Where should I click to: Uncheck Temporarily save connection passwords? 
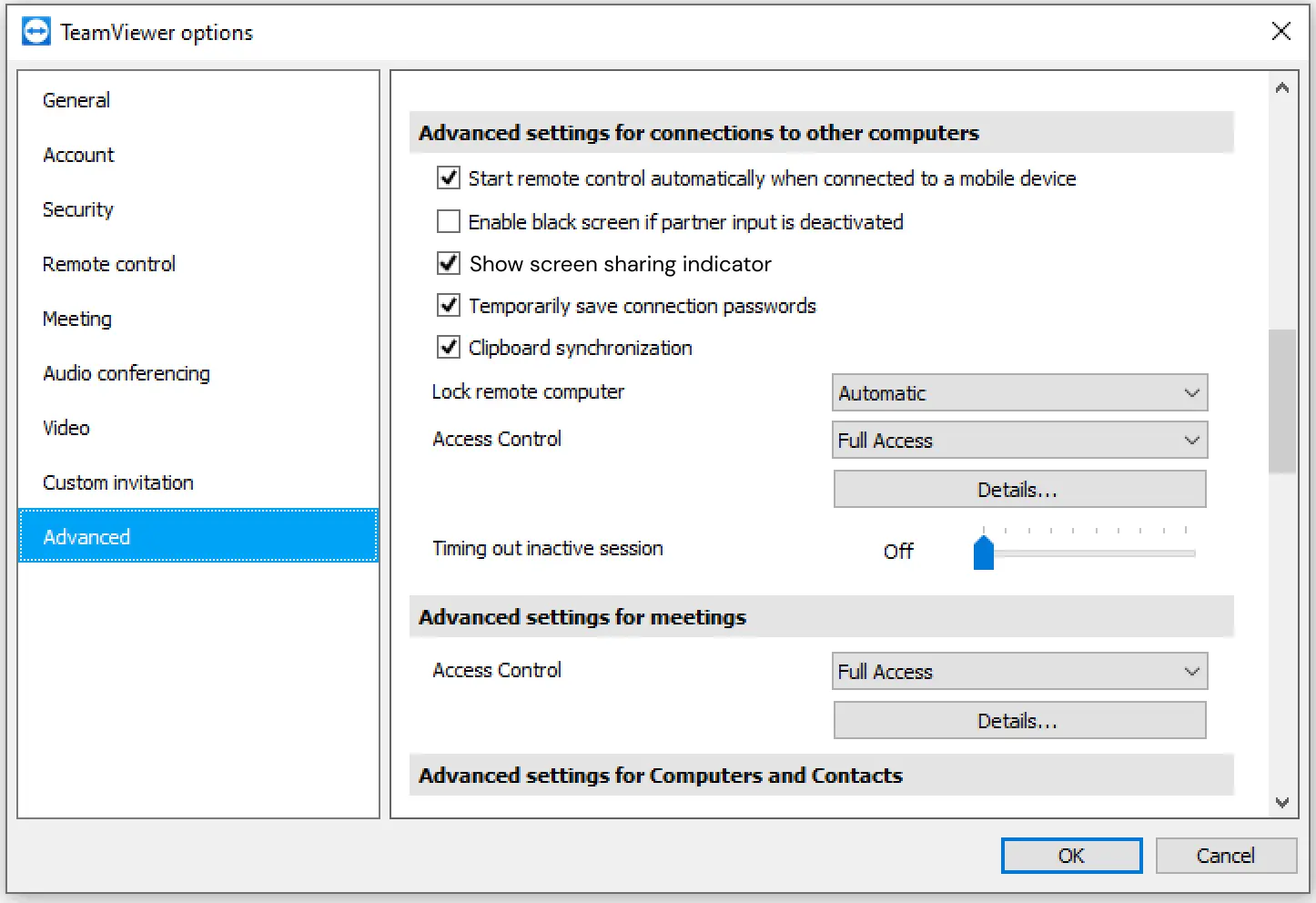coord(449,305)
